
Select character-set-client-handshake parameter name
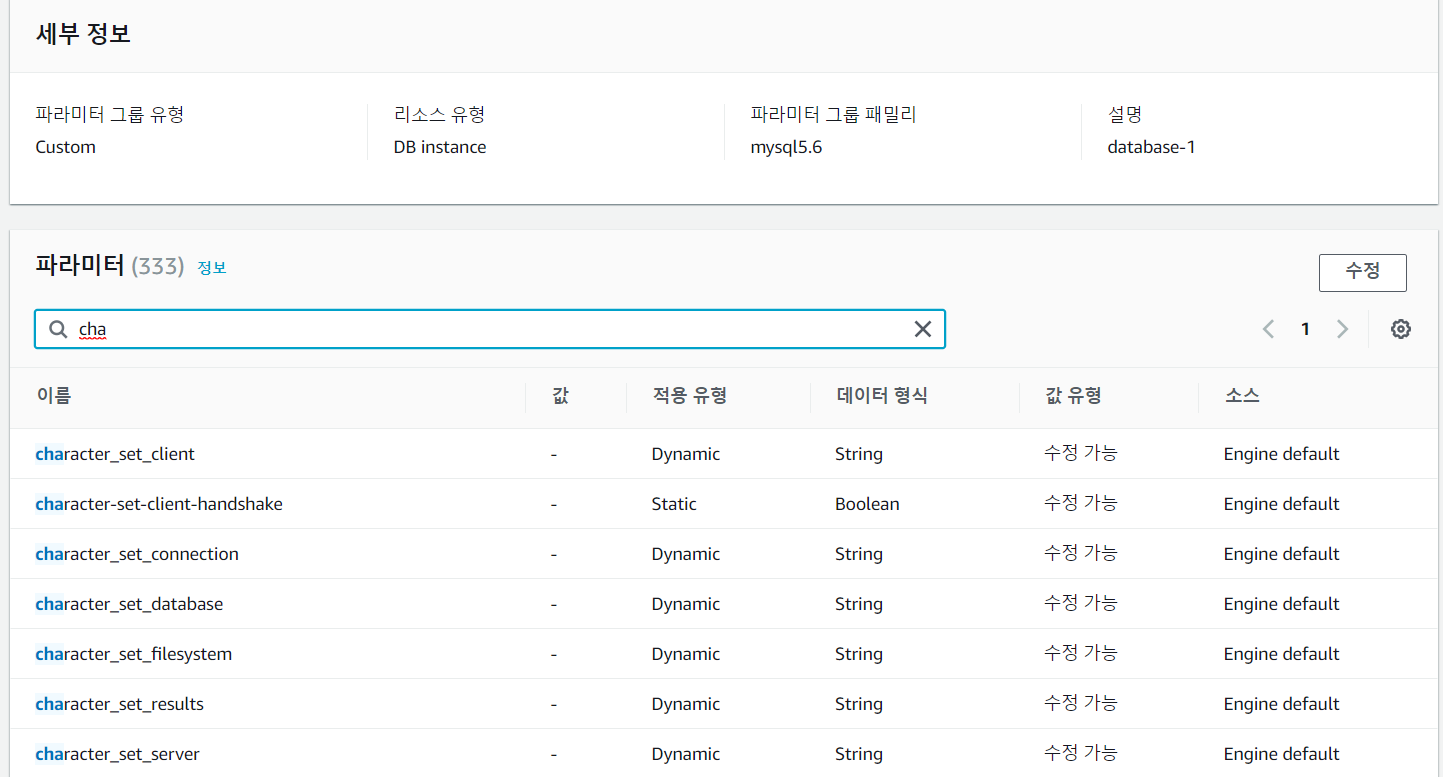[x=159, y=504]
